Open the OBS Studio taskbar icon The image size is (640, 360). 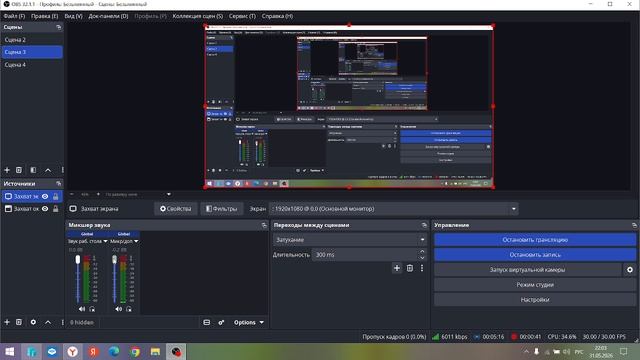pyautogui.click(x=176, y=351)
